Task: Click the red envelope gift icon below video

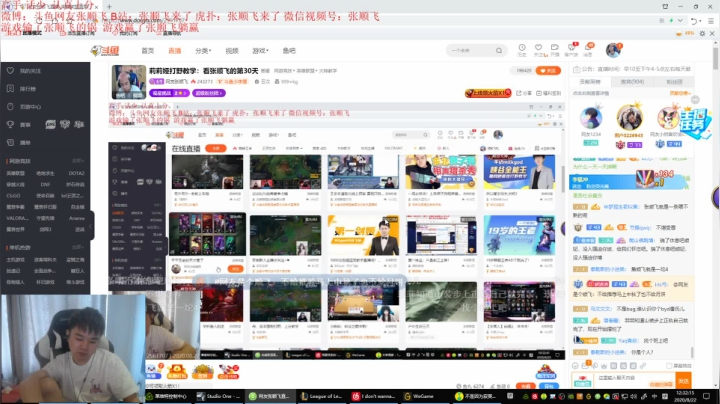Action: tap(177, 371)
